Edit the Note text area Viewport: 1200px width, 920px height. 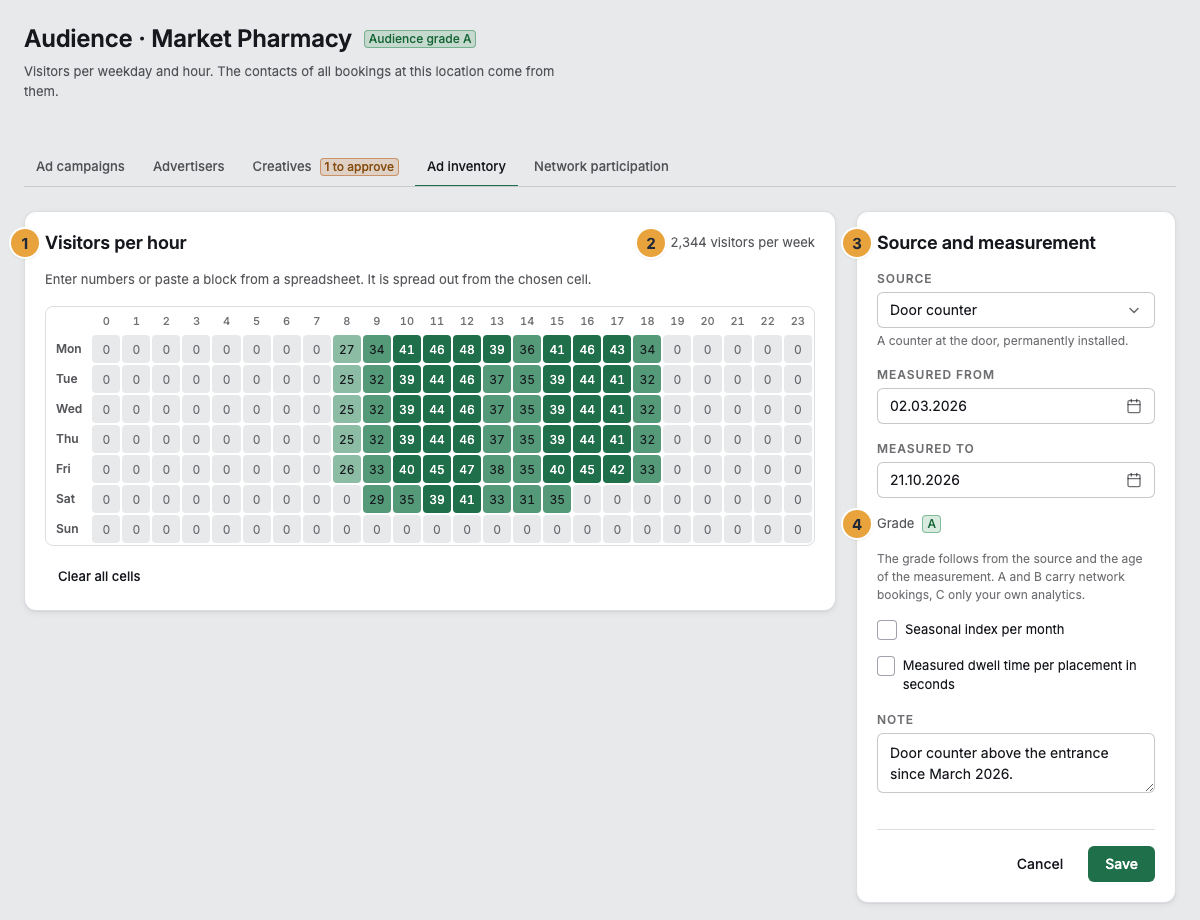pyautogui.click(x=1016, y=763)
